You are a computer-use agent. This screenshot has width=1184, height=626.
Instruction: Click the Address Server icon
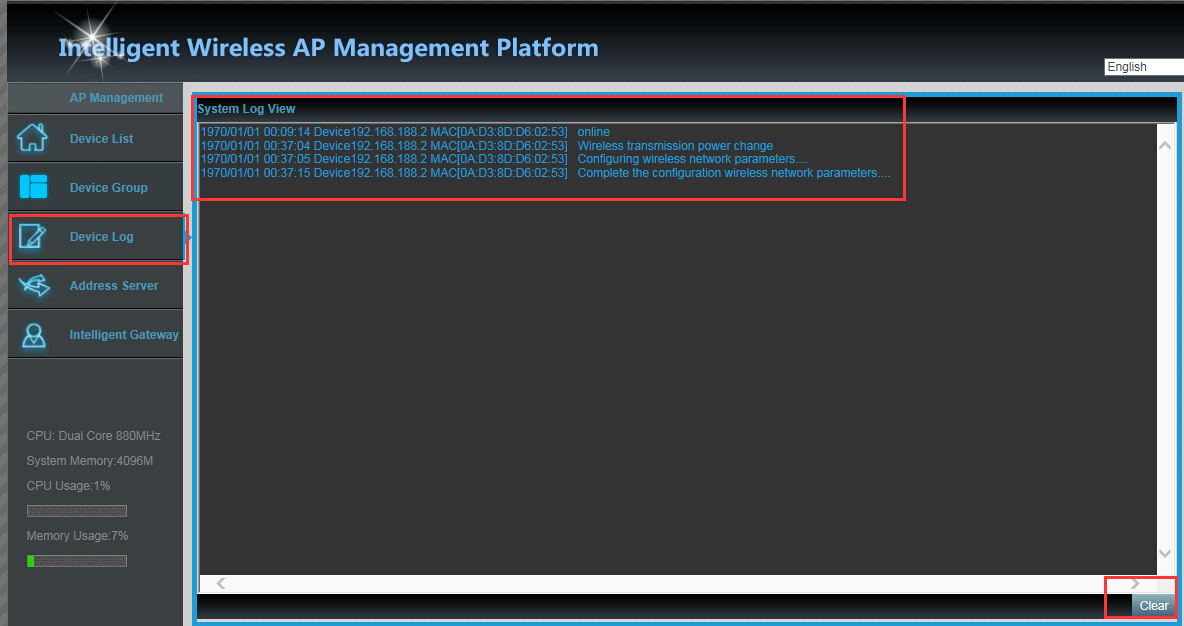(x=34, y=285)
